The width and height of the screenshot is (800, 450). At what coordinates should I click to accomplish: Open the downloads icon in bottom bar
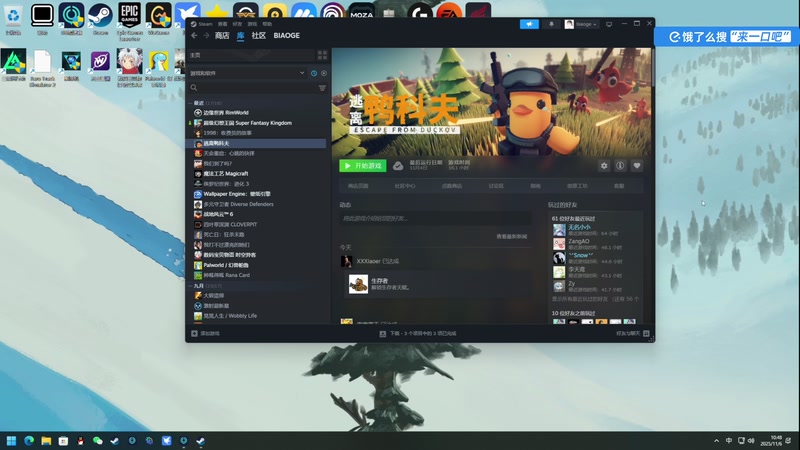(x=383, y=334)
